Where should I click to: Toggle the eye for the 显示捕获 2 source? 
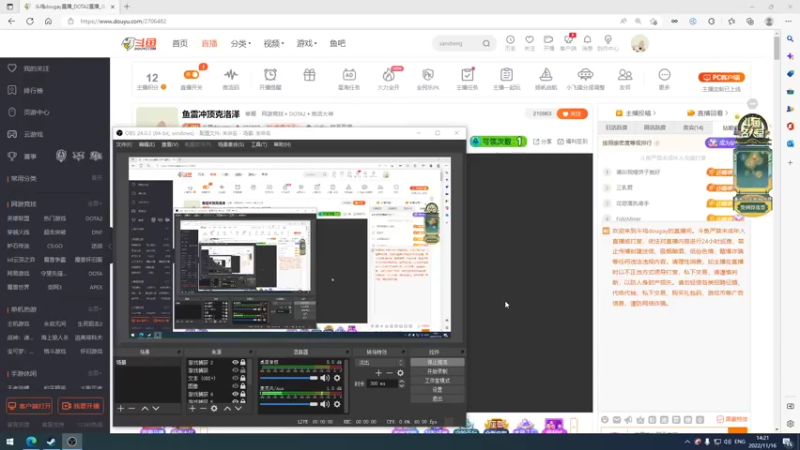pyautogui.click(x=235, y=362)
